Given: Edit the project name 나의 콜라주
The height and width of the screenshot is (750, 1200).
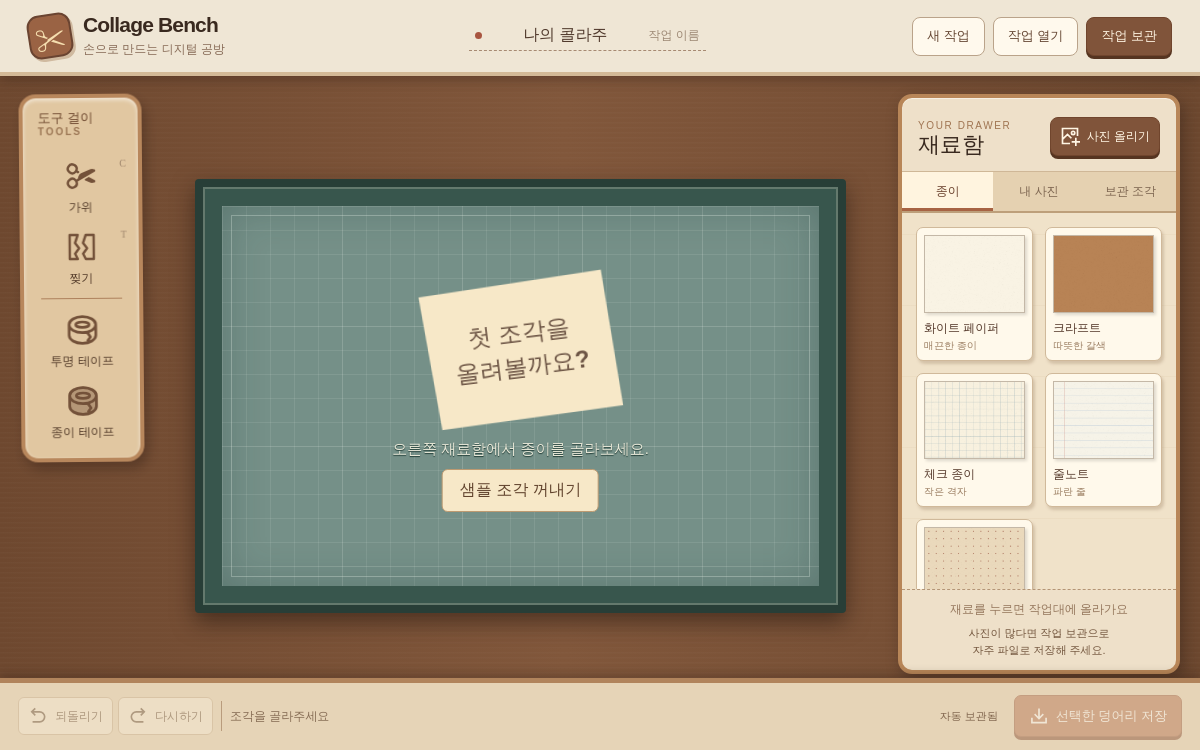Looking at the screenshot, I should point(565,35).
